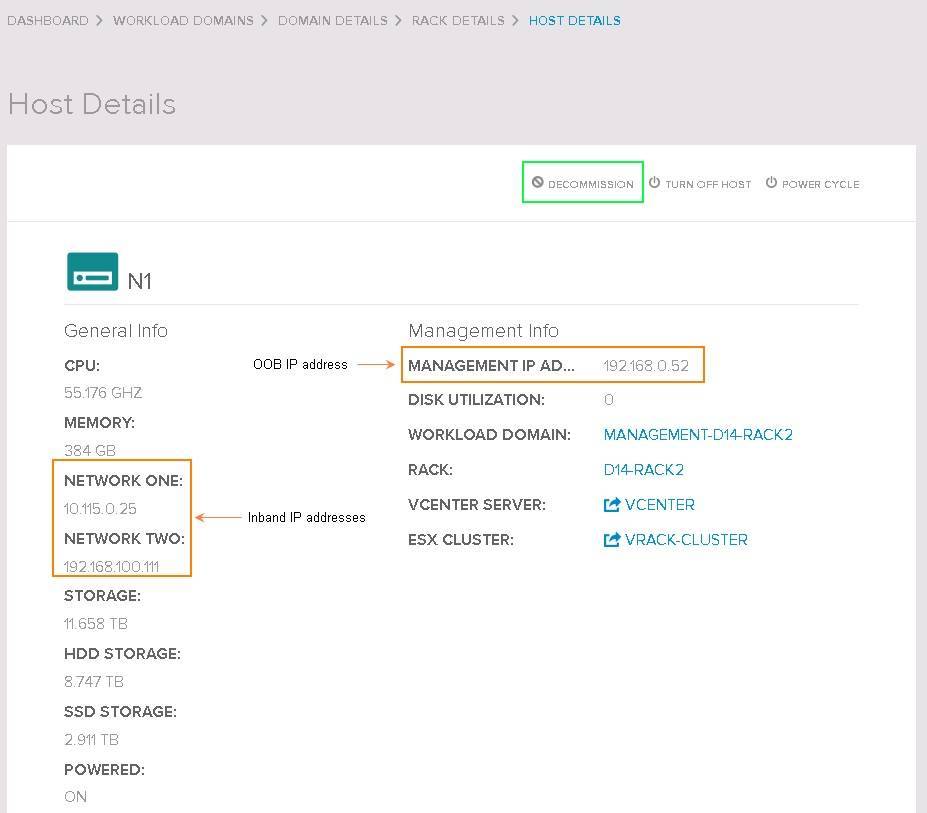Open MANAGEMENT-D14-RACK2 workload domain link
This screenshot has height=813, width=927.
coord(698,435)
